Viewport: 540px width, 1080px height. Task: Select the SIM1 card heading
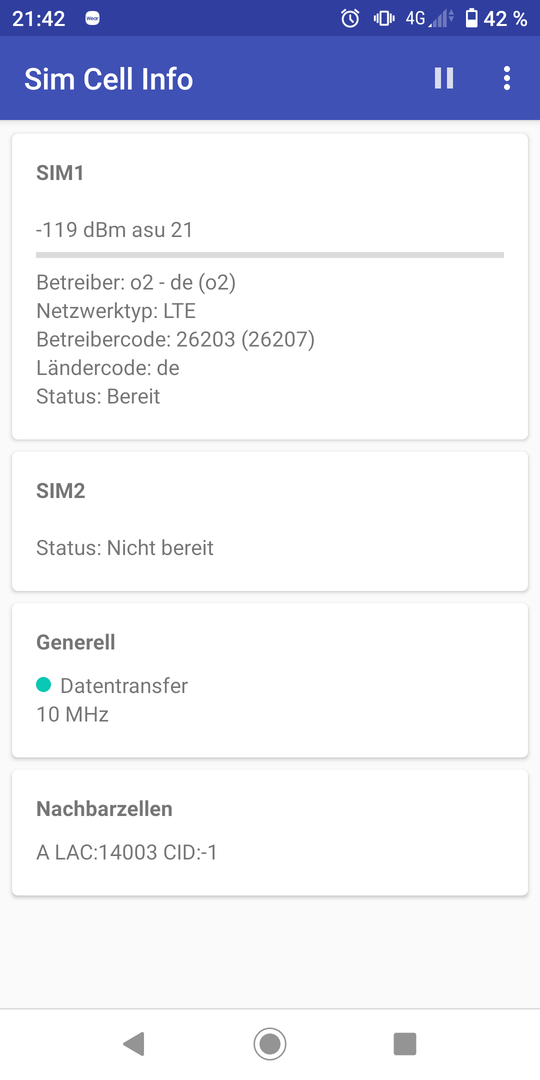click(x=59, y=173)
